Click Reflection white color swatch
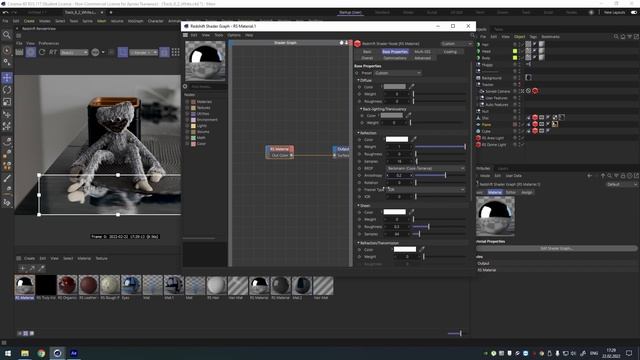The image size is (640, 360). point(397,139)
